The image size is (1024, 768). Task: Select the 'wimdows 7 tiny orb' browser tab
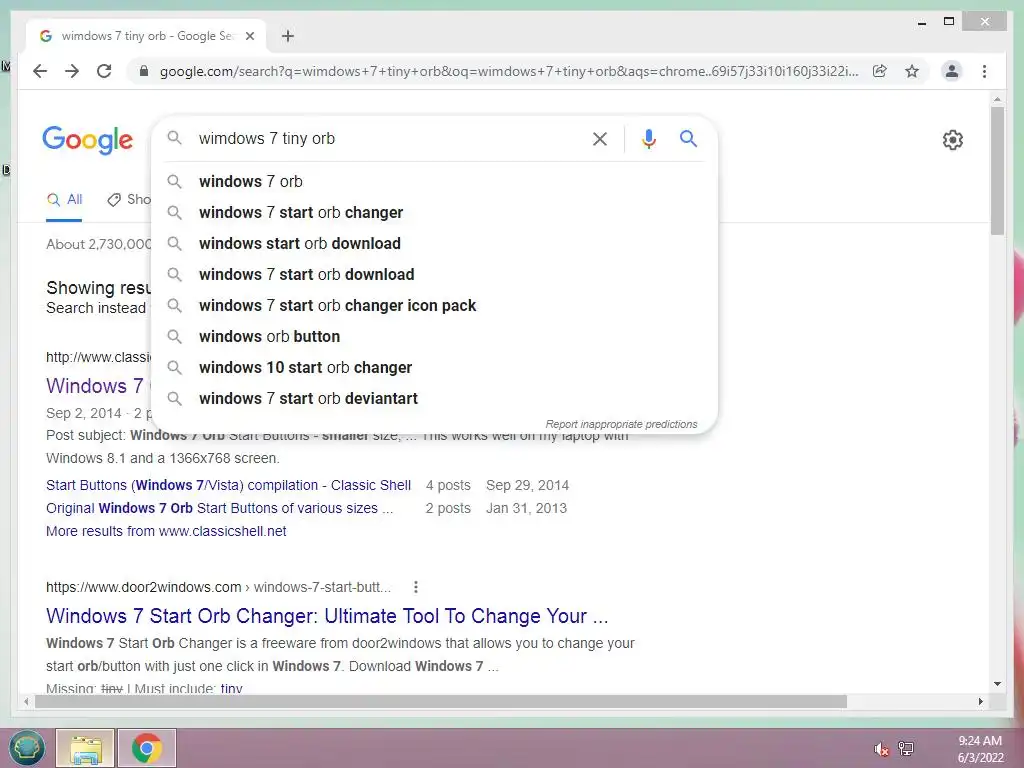[x=146, y=36]
